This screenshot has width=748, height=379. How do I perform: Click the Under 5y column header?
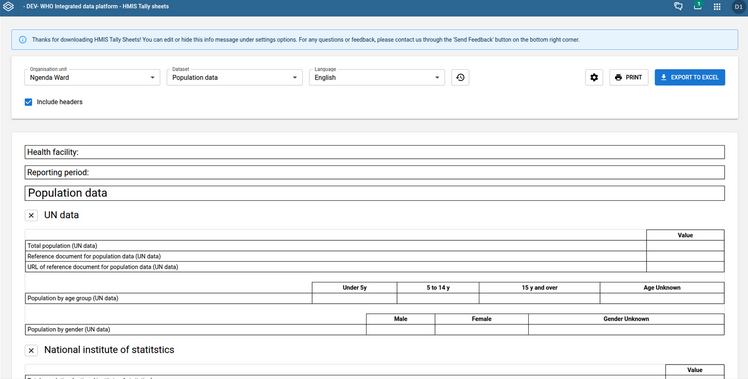pos(354,287)
